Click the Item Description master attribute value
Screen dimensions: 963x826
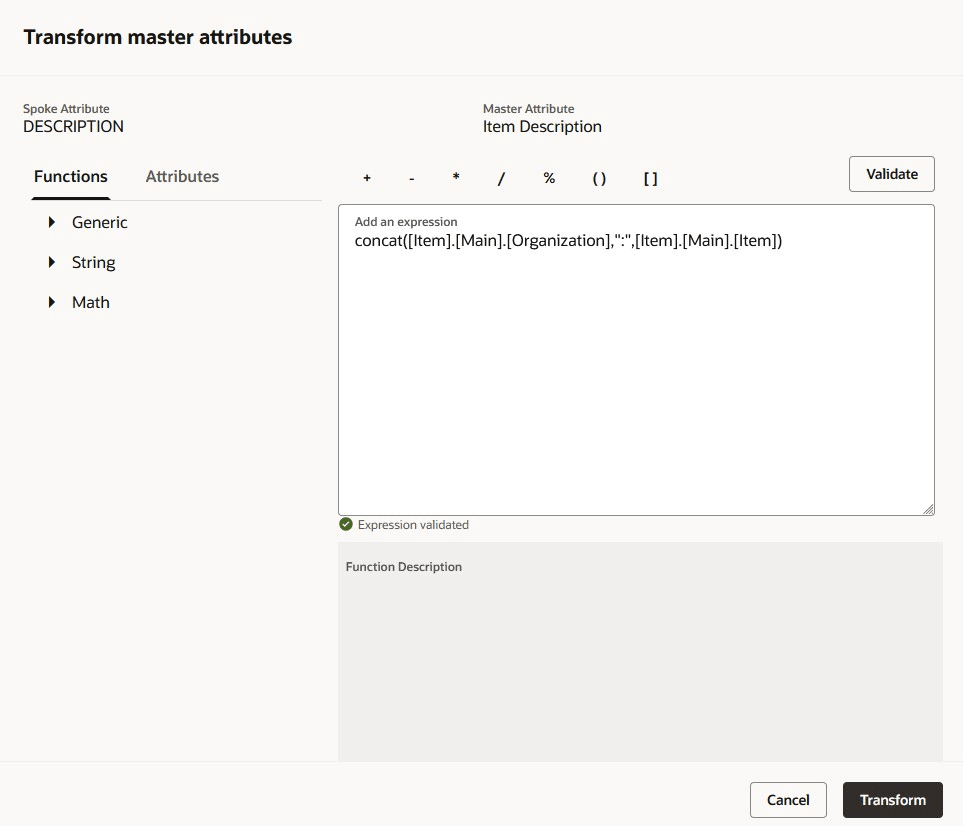542,127
